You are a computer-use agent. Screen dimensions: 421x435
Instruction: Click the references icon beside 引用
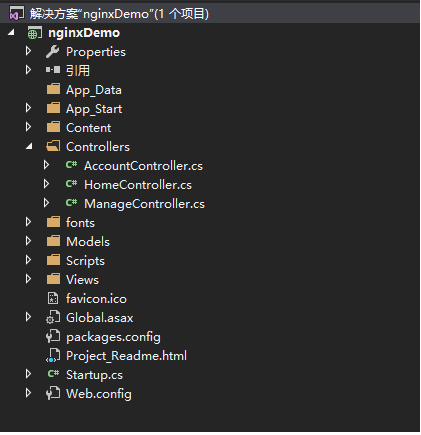(53, 70)
